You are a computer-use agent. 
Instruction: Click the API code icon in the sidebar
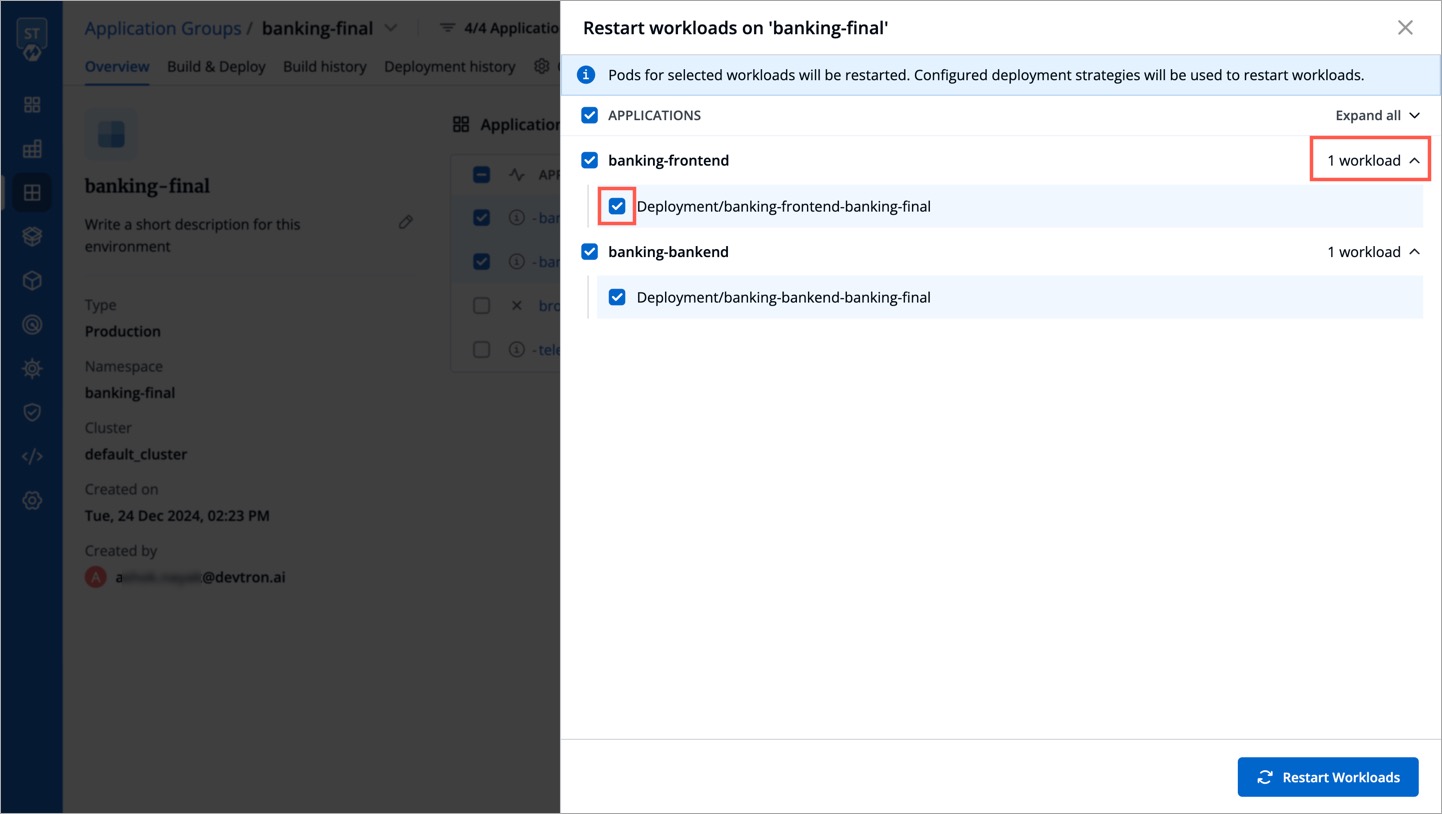pyautogui.click(x=31, y=456)
